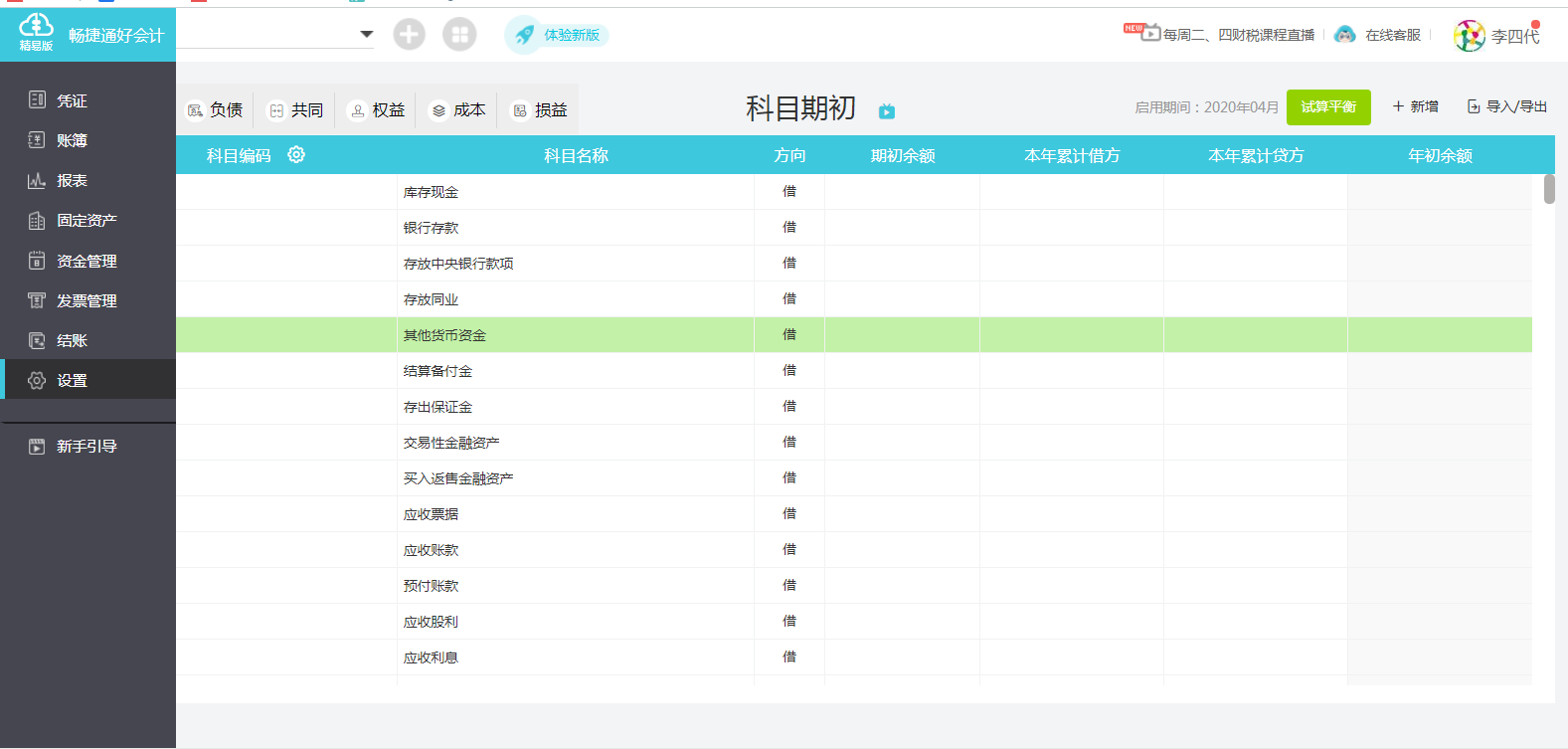The width and height of the screenshot is (1568, 749).
Task: Click the 新增 add button
Action: coord(1415,106)
